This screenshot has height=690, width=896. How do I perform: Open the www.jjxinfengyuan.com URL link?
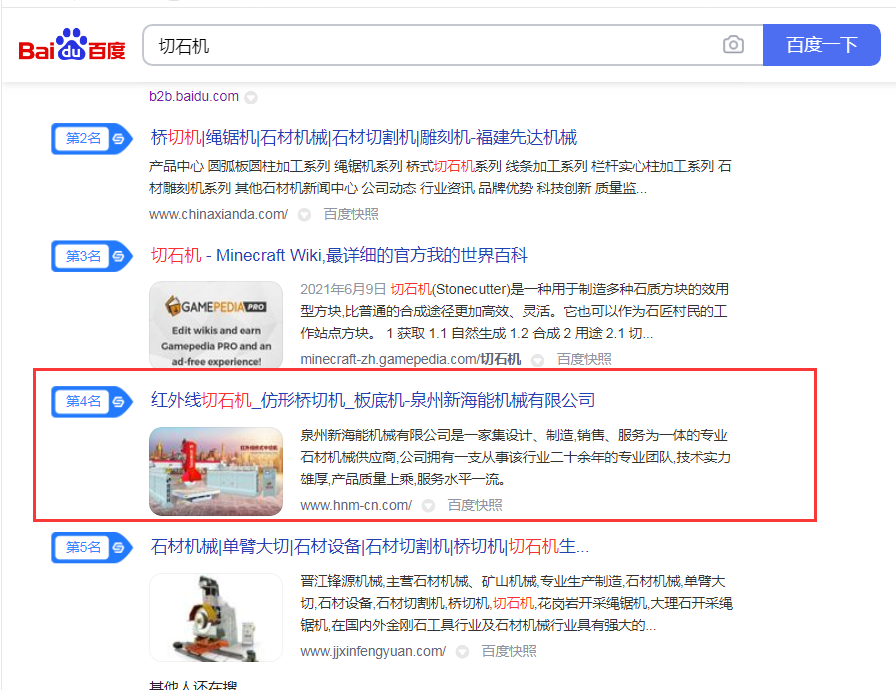(372, 651)
